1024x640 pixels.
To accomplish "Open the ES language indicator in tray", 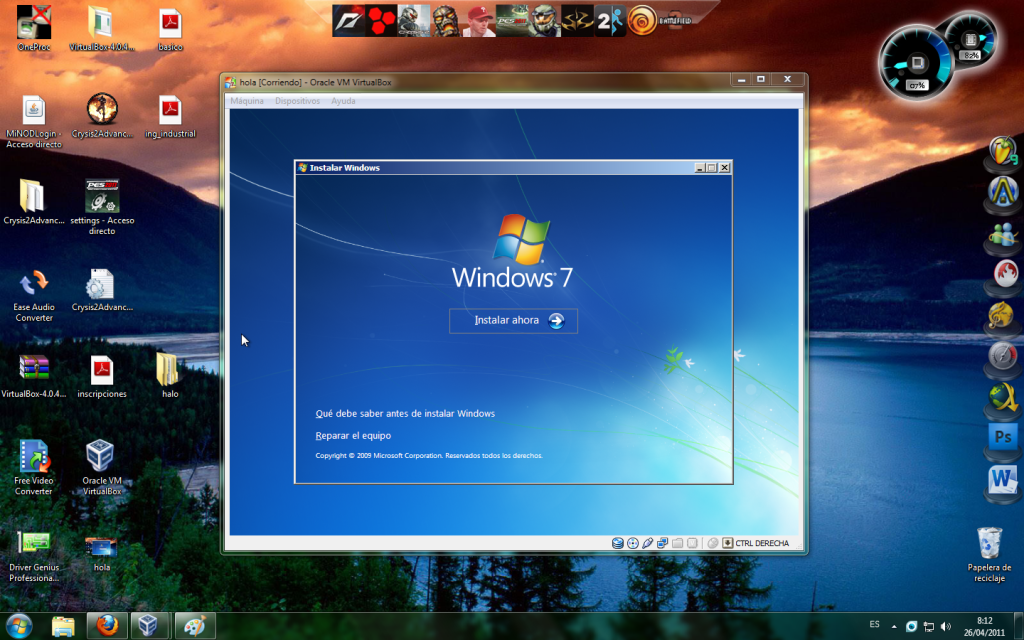I will pos(874,625).
